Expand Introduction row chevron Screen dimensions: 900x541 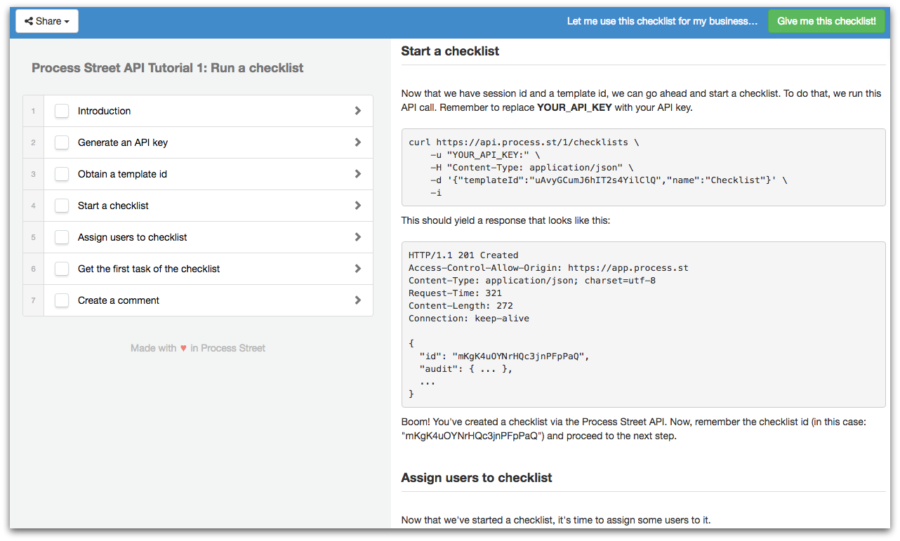358,111
